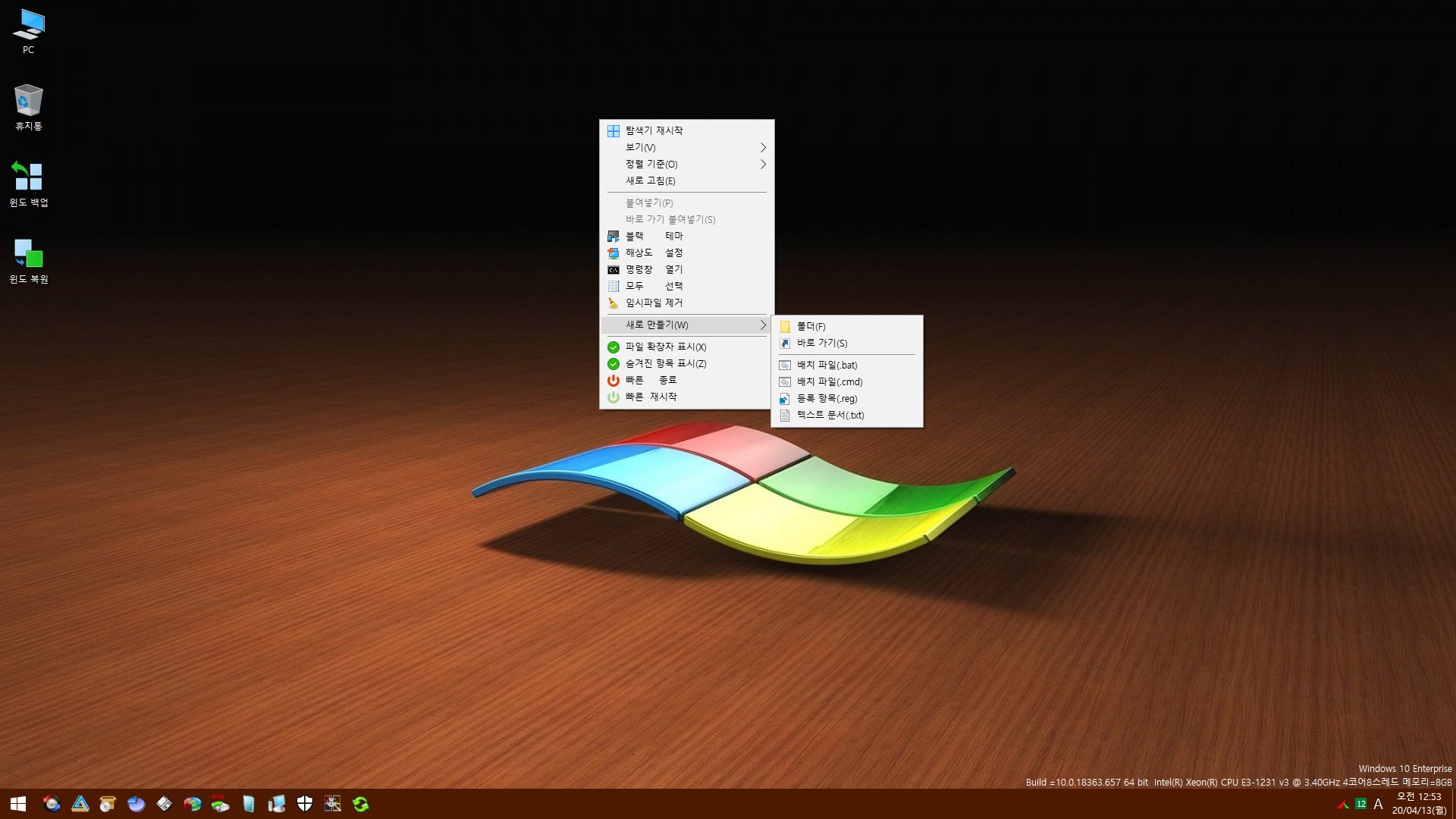Launch the 윈도 복원 desktop shortcut
Screen dimensions: 1456x819
click(x=28, y=261)
